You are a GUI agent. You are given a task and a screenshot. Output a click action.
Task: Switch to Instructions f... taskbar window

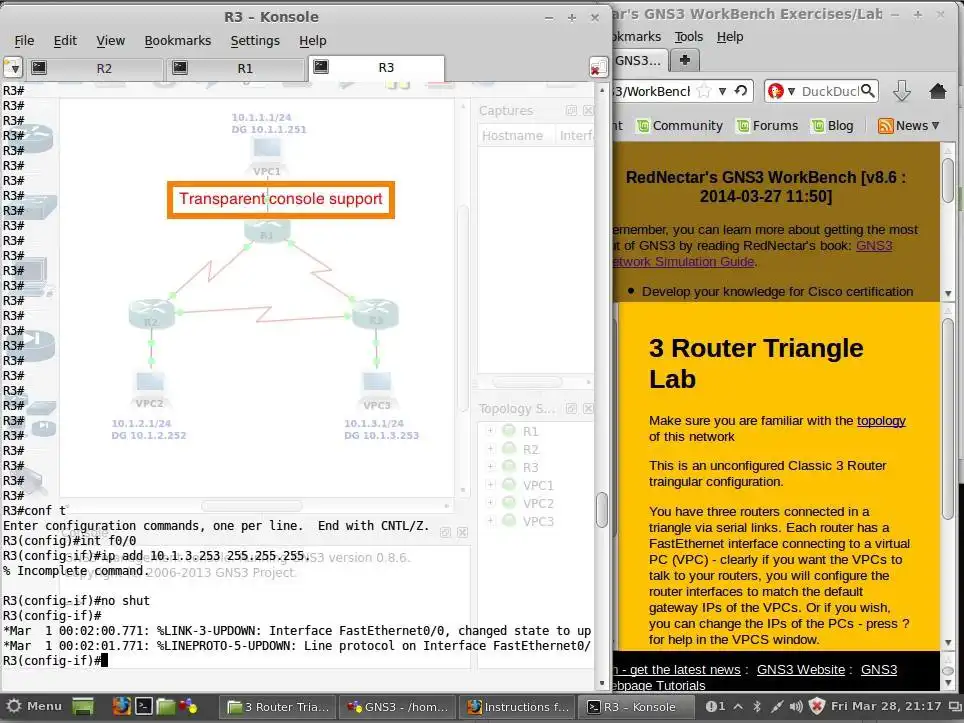[x=518, y=707]
